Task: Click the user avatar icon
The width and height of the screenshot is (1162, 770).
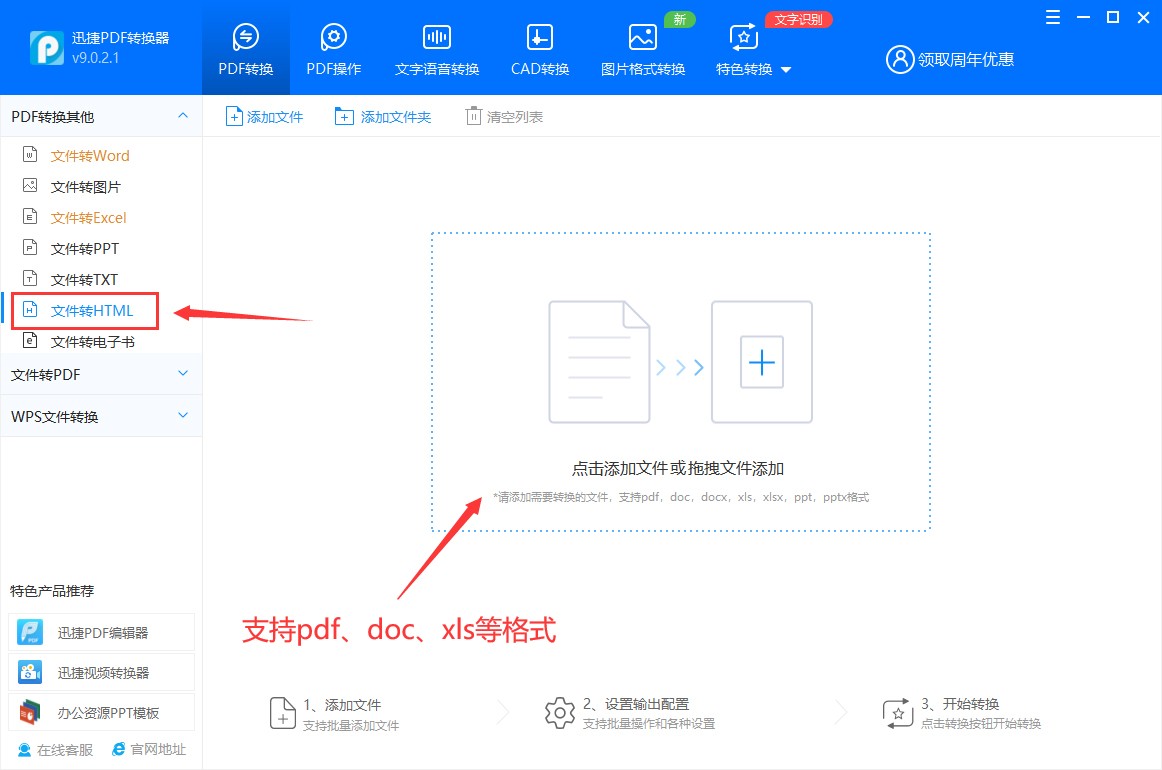Action: coord(900,59)
